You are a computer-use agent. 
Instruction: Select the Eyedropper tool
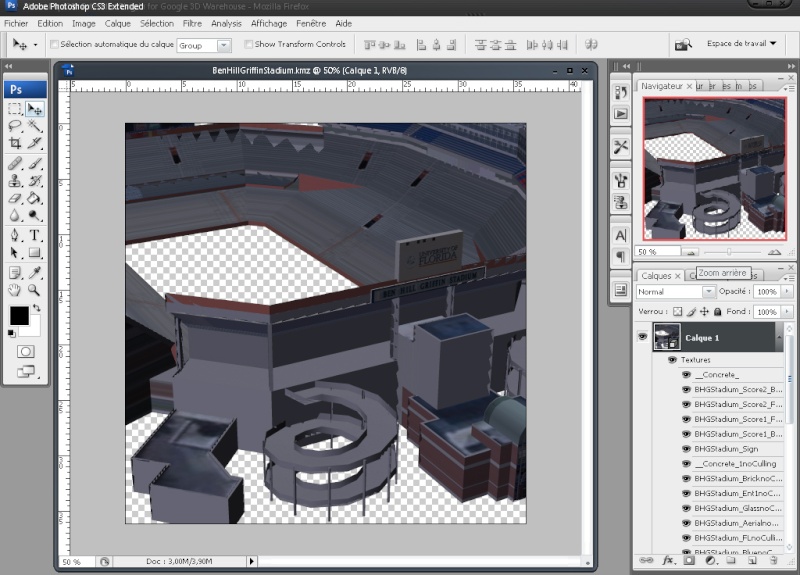pyautogui.click(x=35, y=272)
